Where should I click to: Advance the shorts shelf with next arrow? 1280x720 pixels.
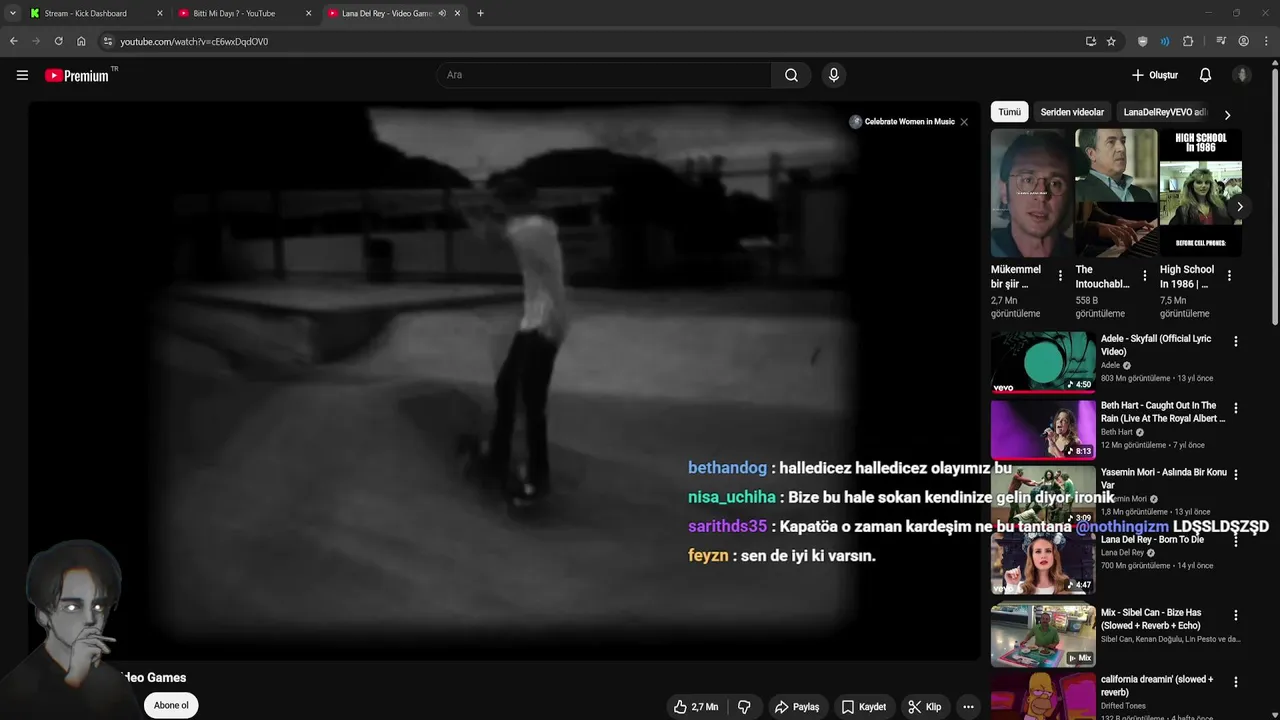click(1239, 207)
